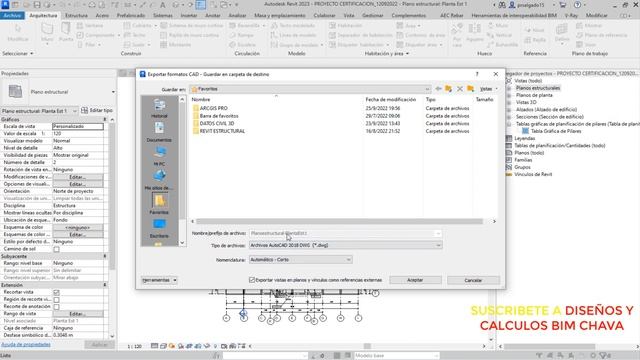Screen dimensions: 640x360
Task: Switch to the Gestionar ribbon tab
Action: tap(373, 15)
